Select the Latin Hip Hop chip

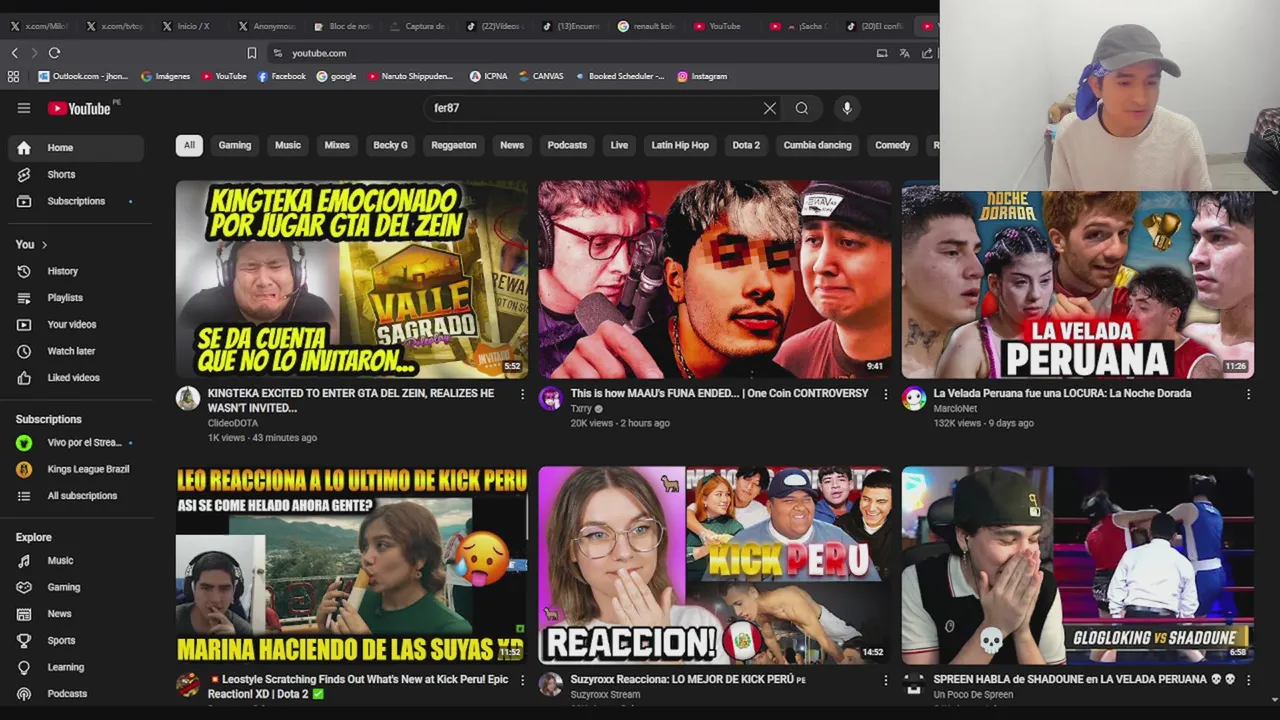point(680,145)
